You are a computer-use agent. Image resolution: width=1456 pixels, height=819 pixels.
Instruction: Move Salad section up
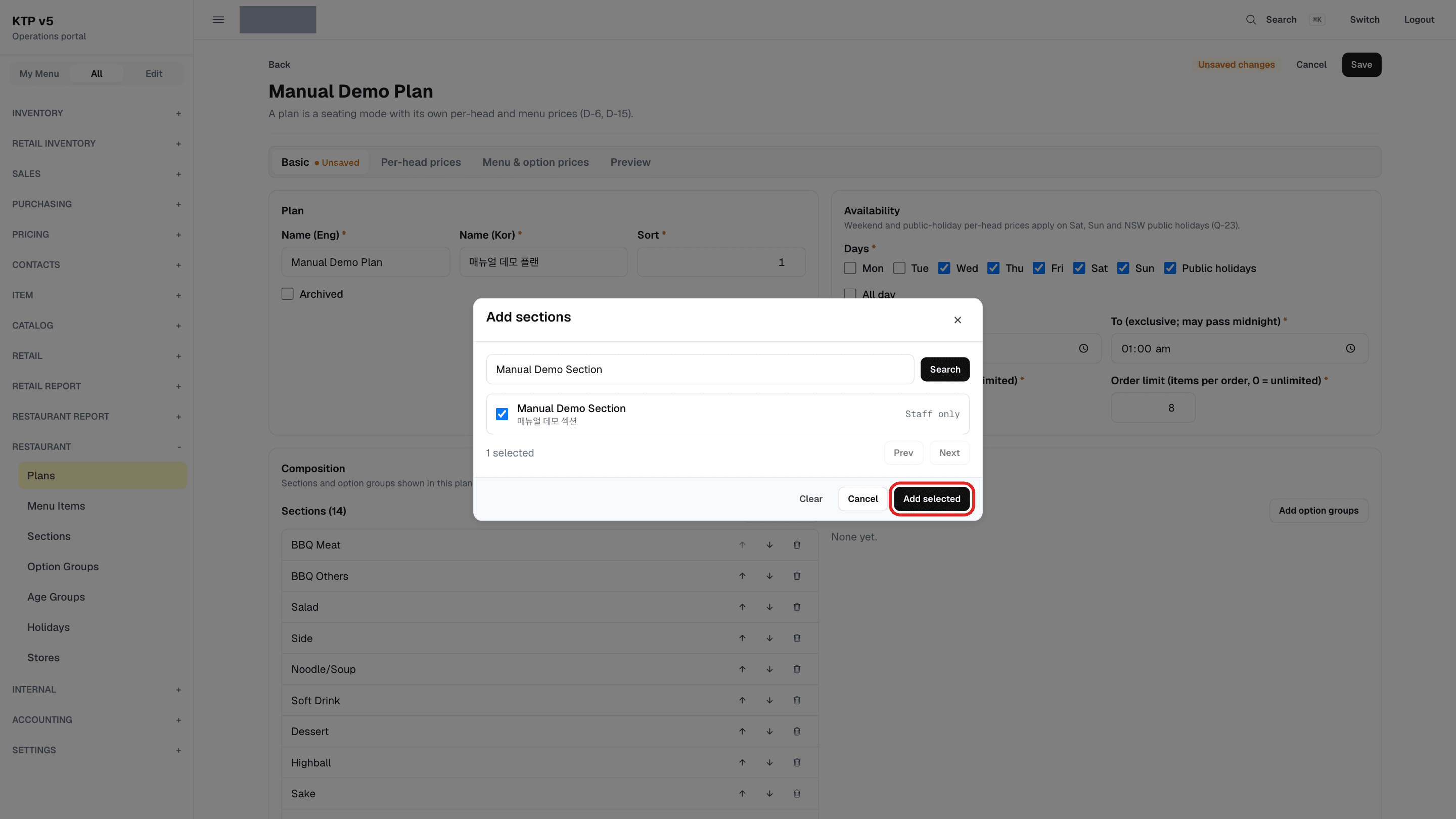[742, 607]
